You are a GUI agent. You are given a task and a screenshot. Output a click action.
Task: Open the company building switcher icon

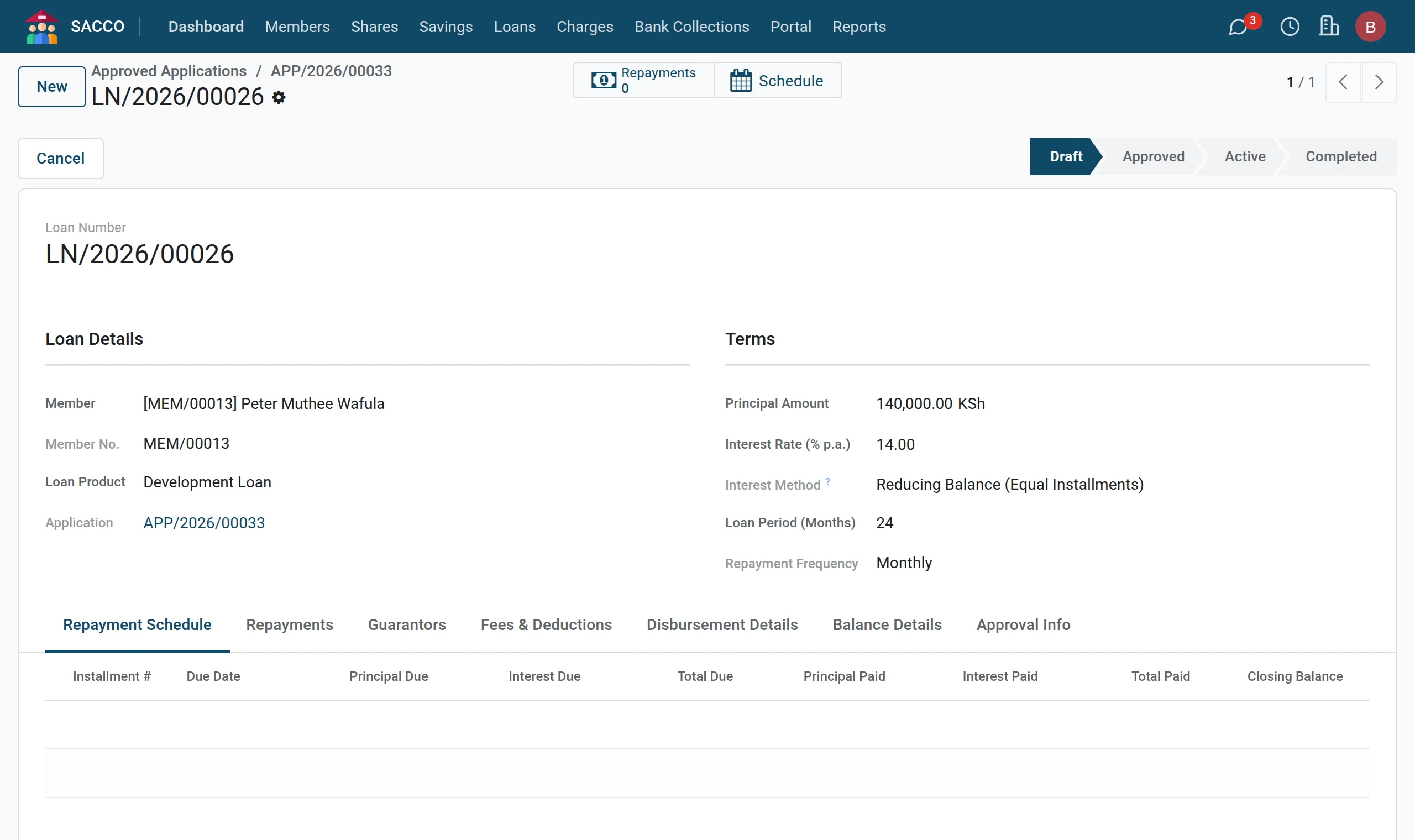[1328, 27]
